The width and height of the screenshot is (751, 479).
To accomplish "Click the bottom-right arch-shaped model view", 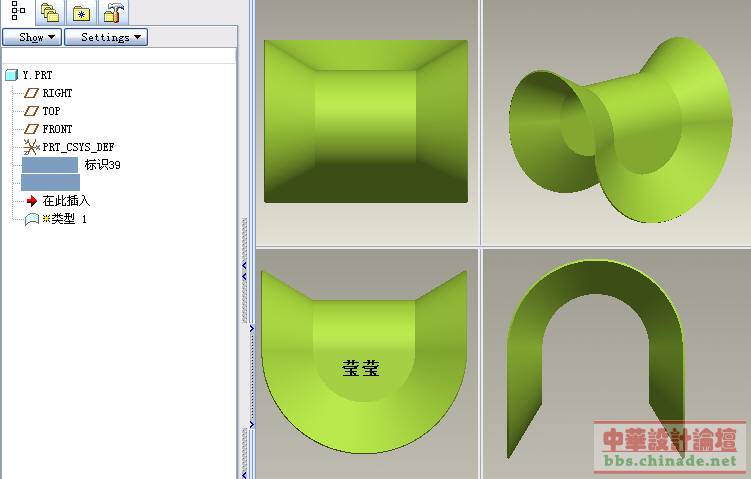I will coord(596,359).
